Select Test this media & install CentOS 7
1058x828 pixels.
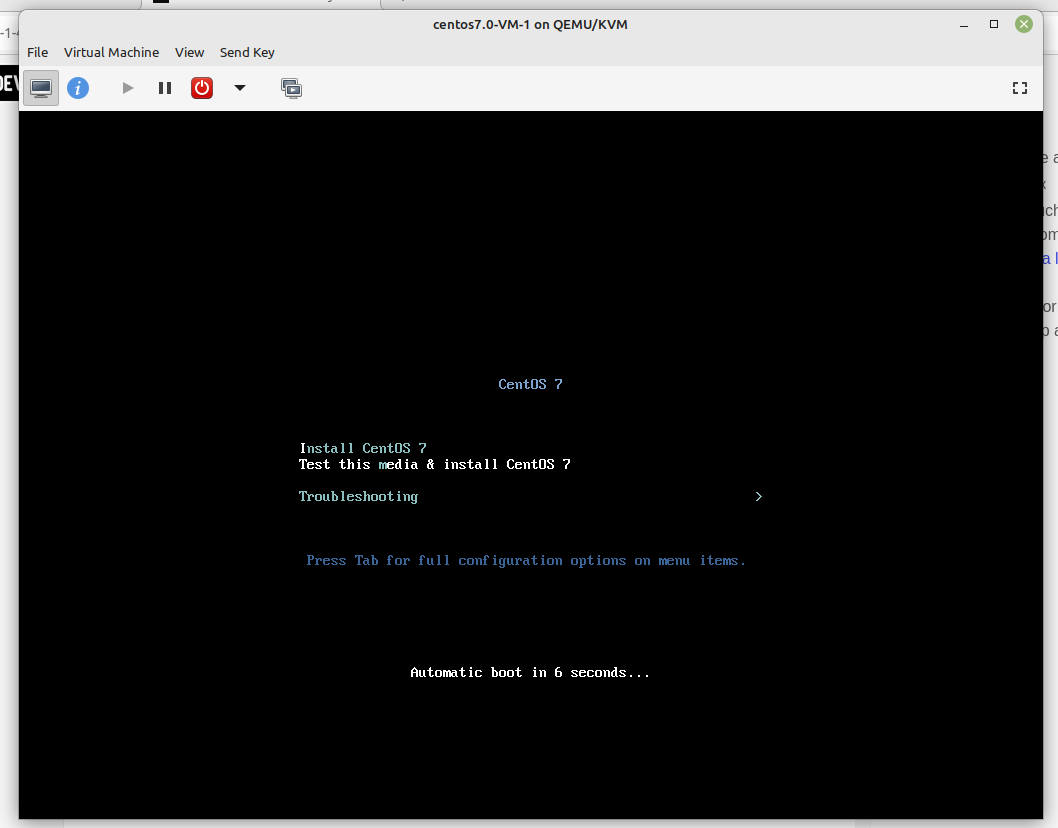[x=435, y=464]
